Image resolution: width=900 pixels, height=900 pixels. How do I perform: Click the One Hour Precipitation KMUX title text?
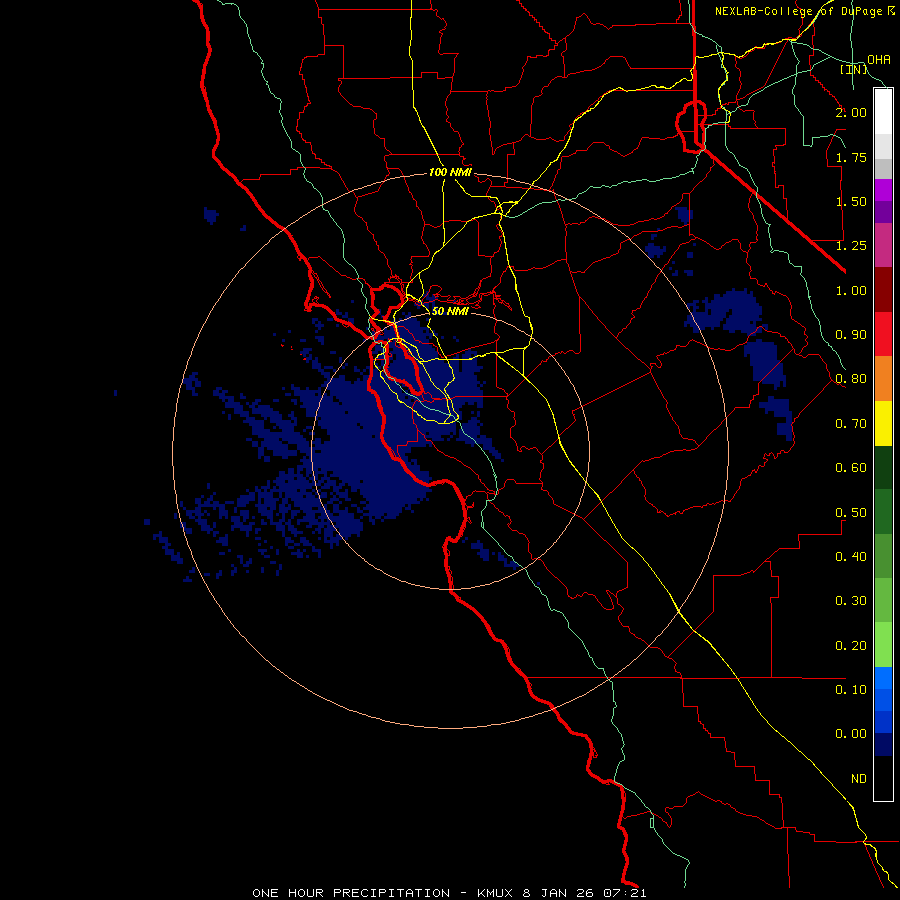click(x=449, y=893)
